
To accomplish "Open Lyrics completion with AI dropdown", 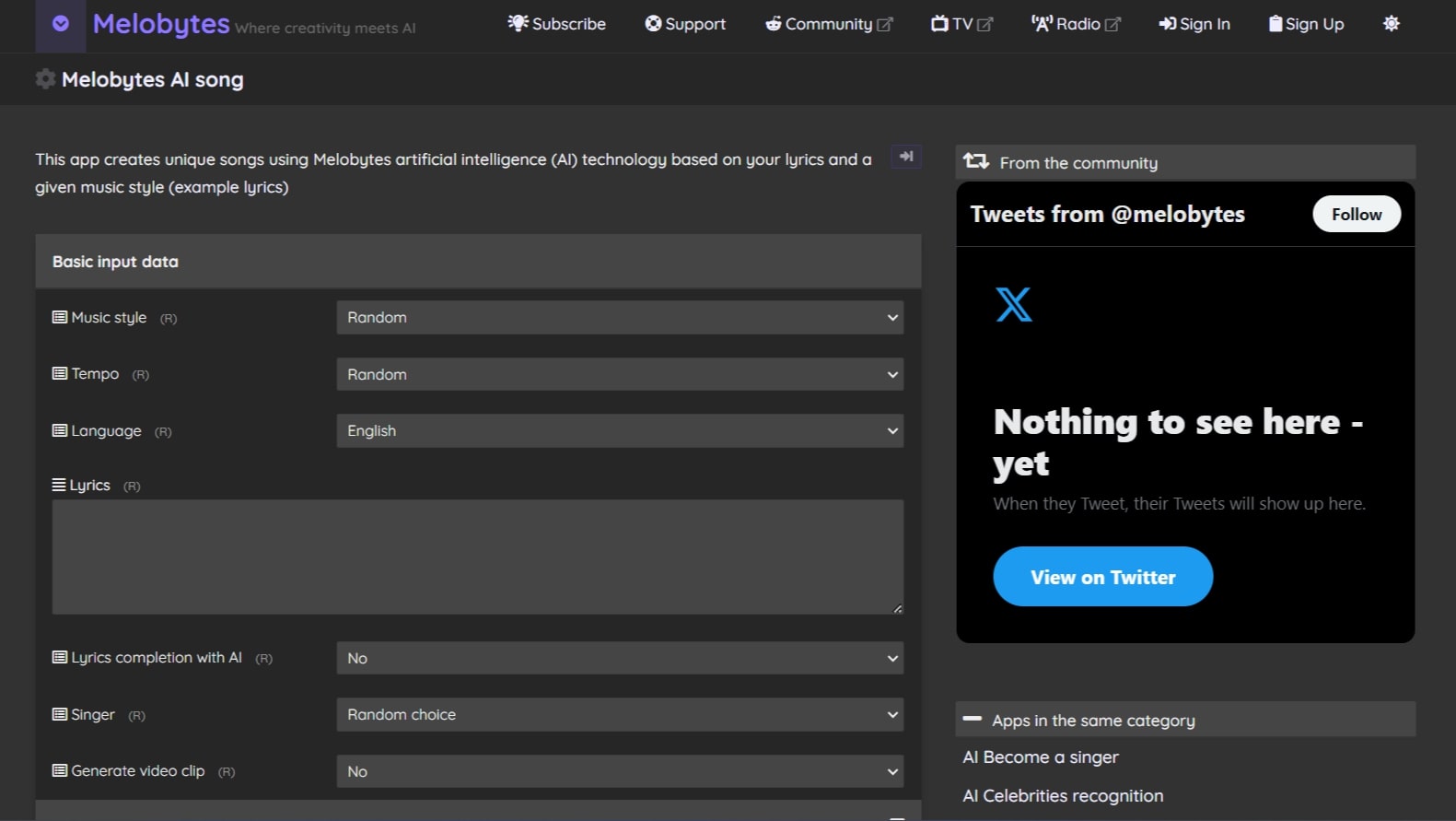I will pyautogui.click(x=619, y=659).
